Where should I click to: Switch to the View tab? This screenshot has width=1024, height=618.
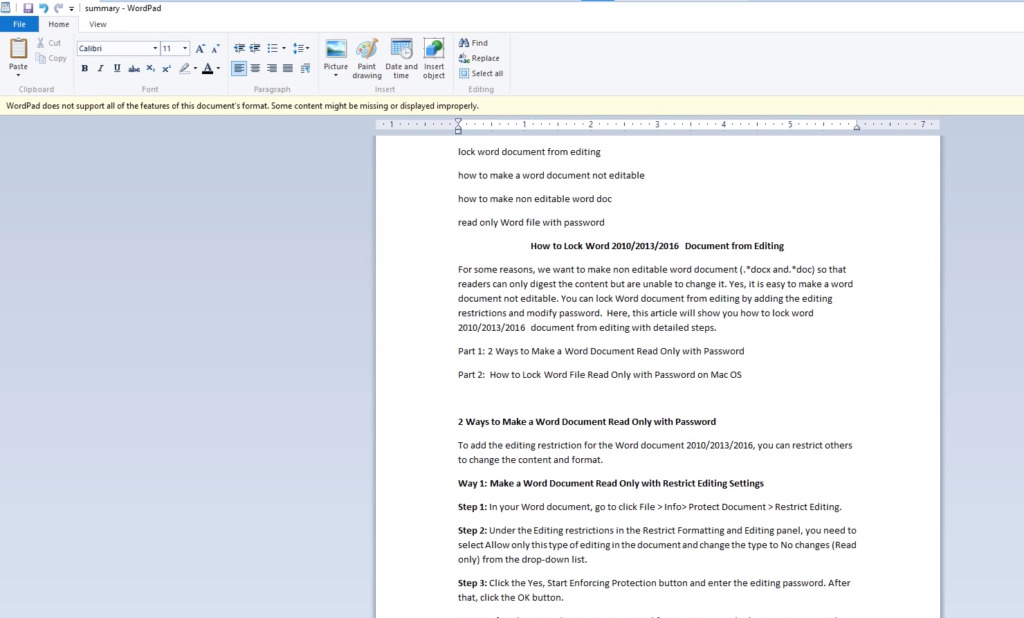click(x=98, y=24)
